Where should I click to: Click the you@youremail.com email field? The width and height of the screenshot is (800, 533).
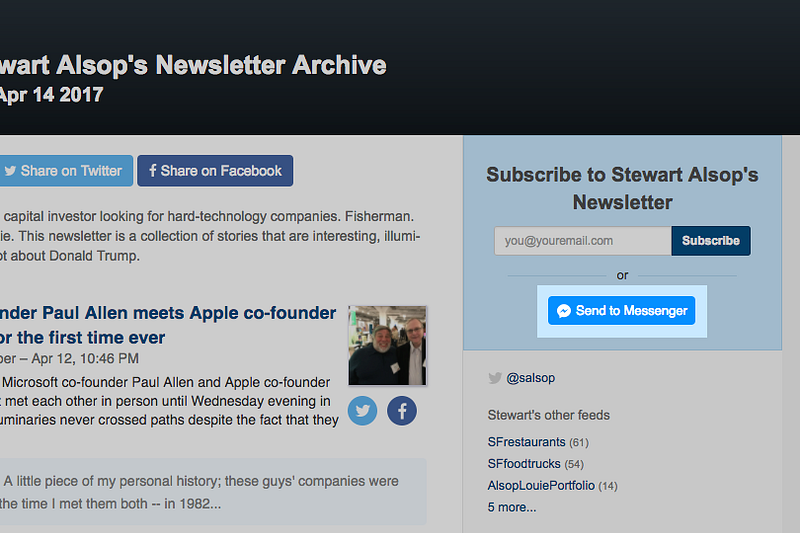coord(583,241)
